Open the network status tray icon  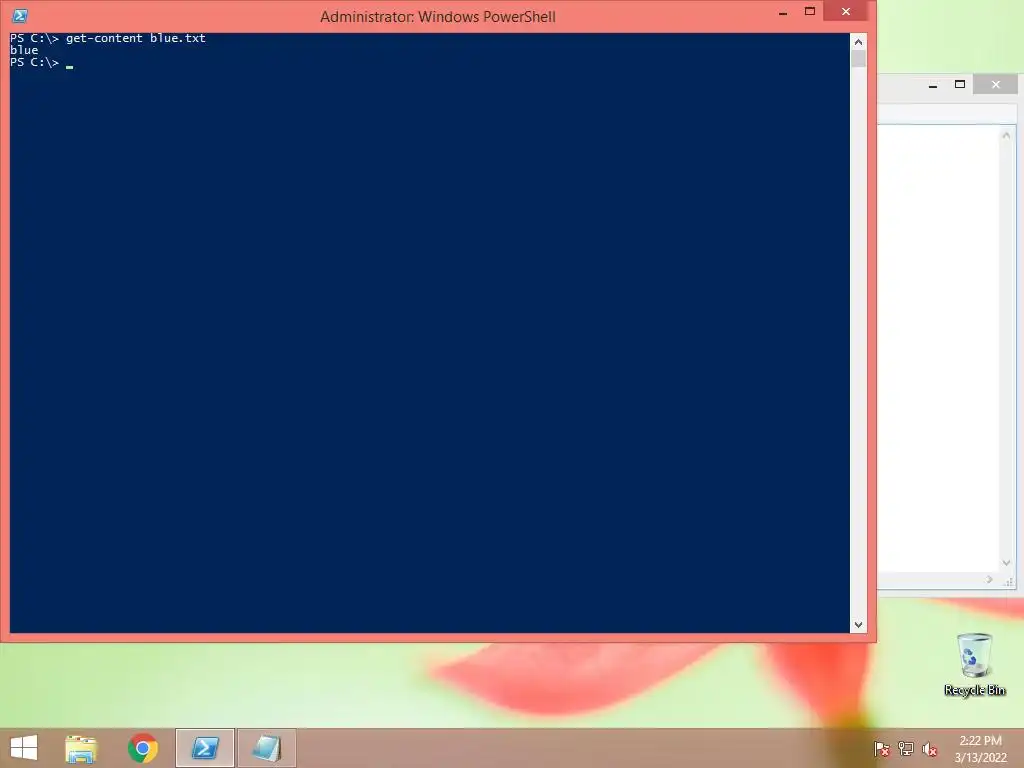pos(906,749)
